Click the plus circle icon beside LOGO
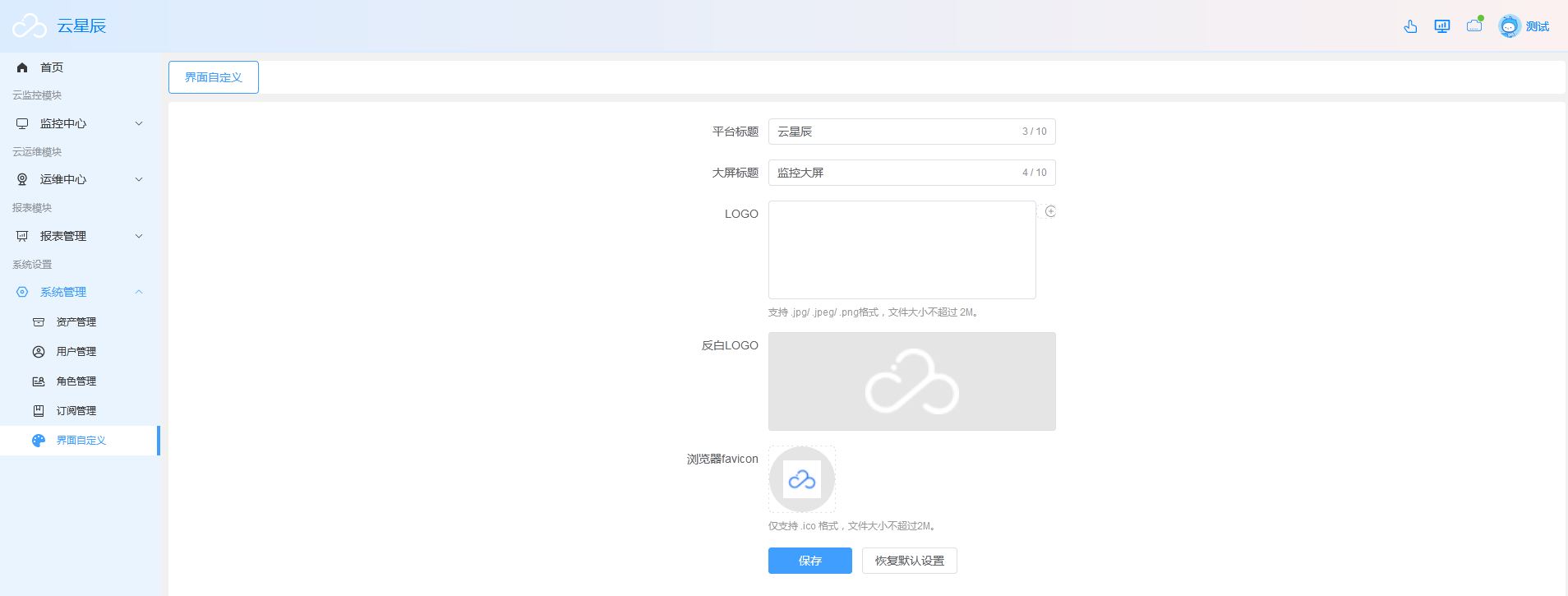The image size is (1568, 596). coord(1050,211)
